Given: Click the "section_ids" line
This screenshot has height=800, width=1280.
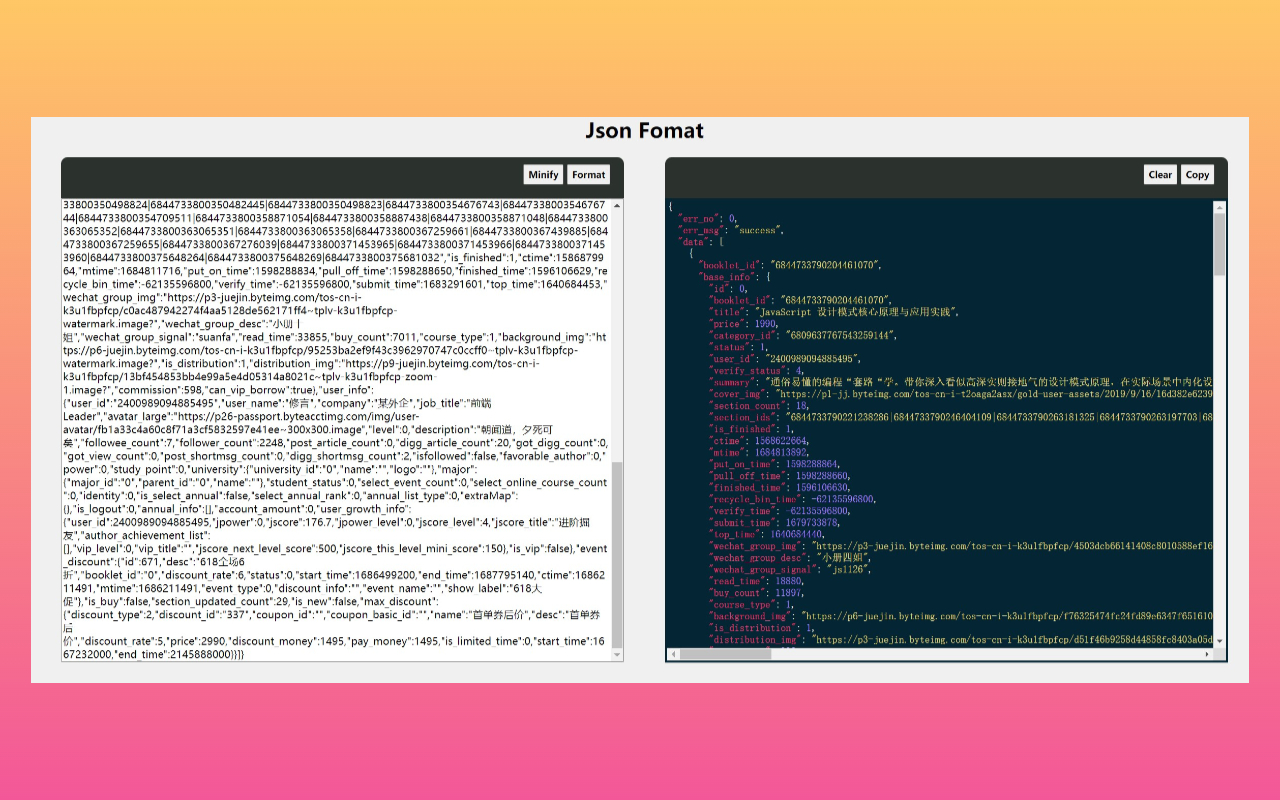Looking at the screenshot, I should 960,417.
